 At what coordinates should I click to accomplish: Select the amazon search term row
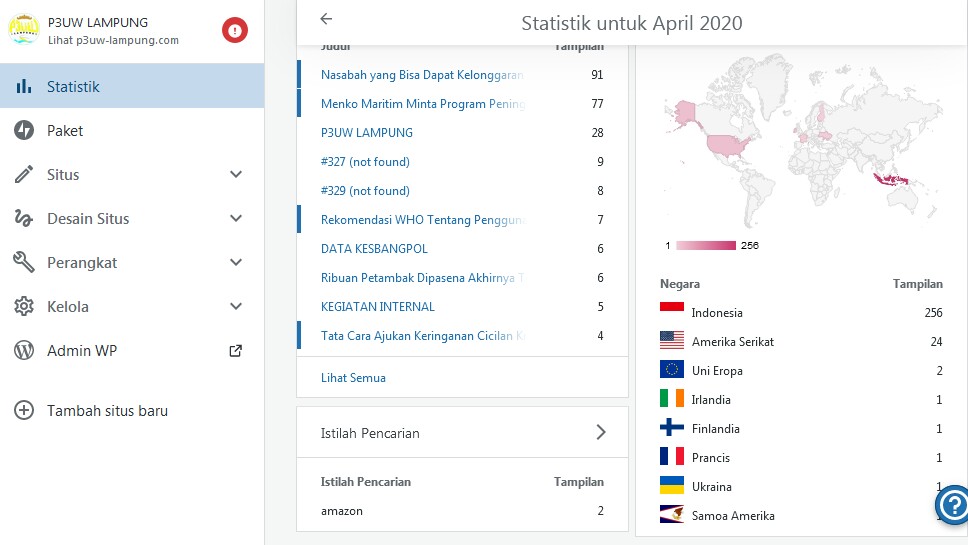point(462,510)
